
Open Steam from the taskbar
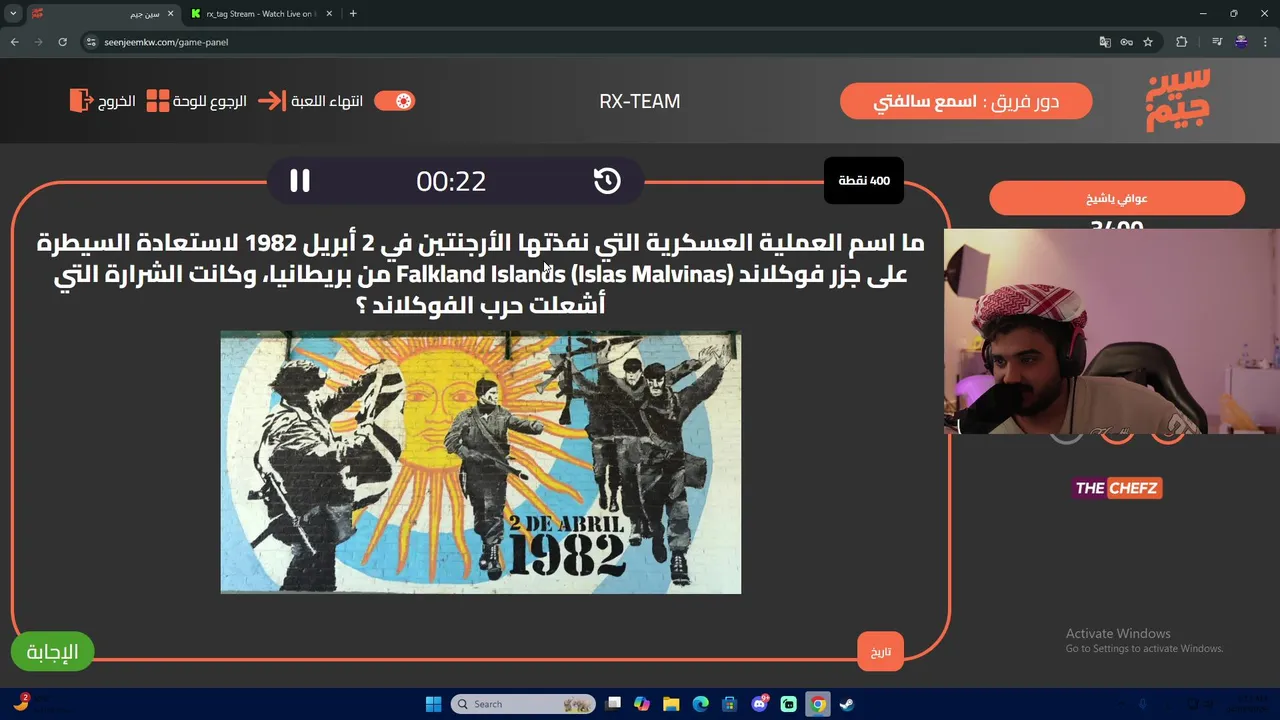point(847,704)
